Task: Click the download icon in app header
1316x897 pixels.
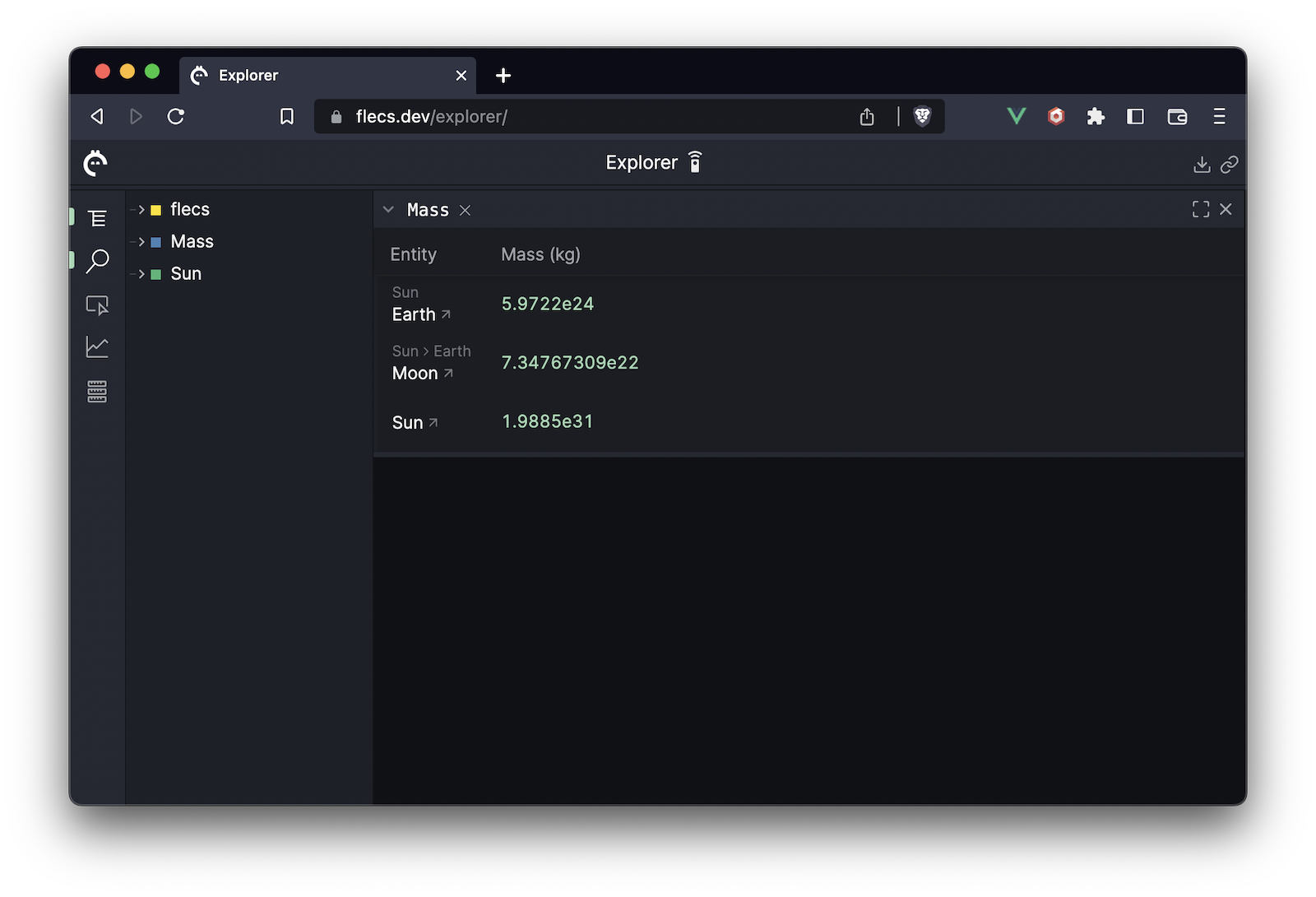Action: tap(1202, 165)
